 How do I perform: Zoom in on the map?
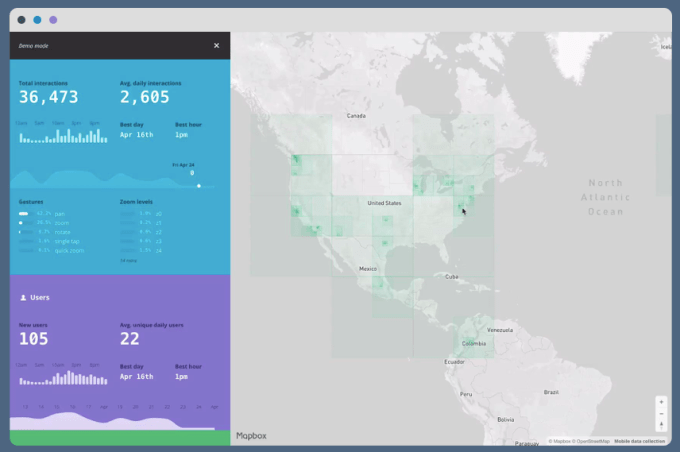(661, 401)
